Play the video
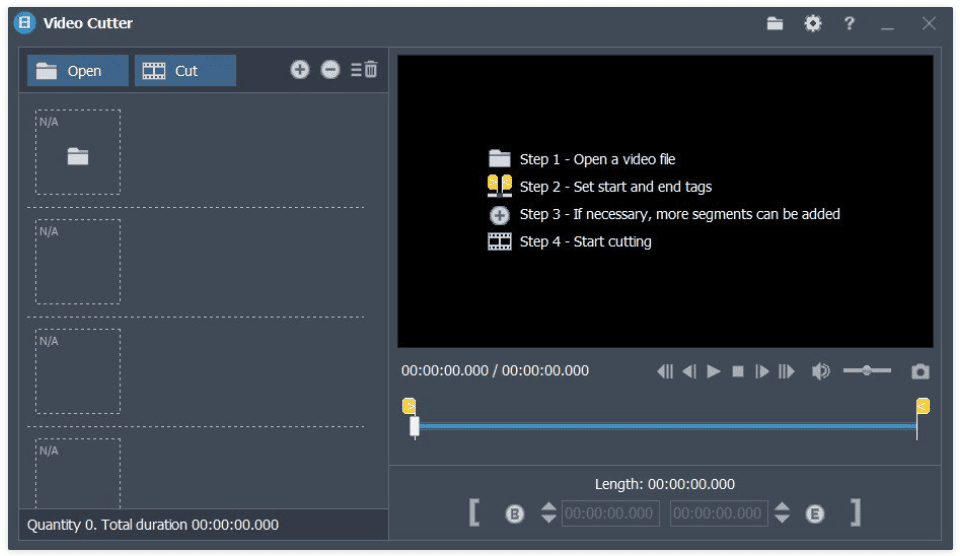Image resolution: width=960 pixels, height=556 pixels. tap(713, 372)
